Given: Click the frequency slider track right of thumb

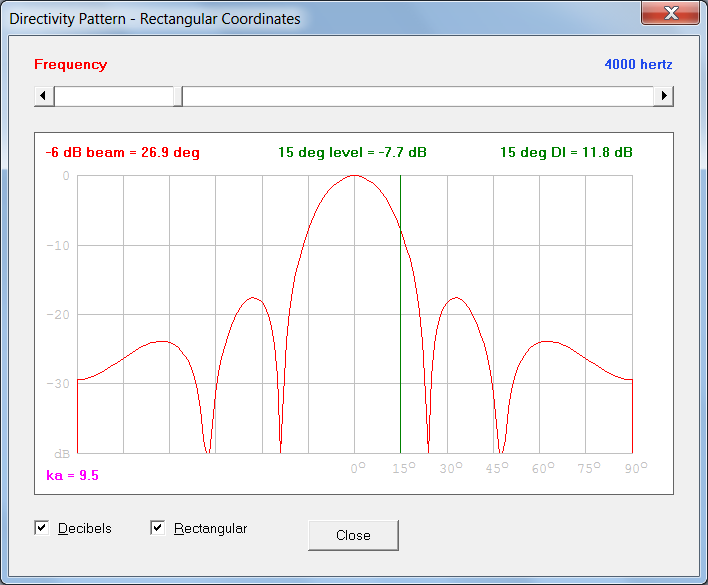Looking at the screenshot, I should [x=418, y=96].
